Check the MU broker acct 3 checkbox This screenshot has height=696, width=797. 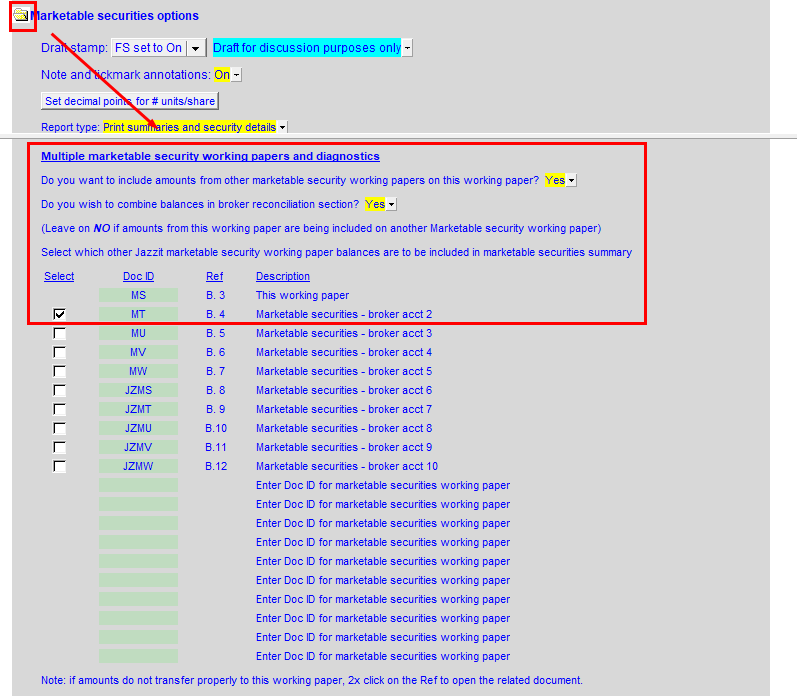click(60, 333)
